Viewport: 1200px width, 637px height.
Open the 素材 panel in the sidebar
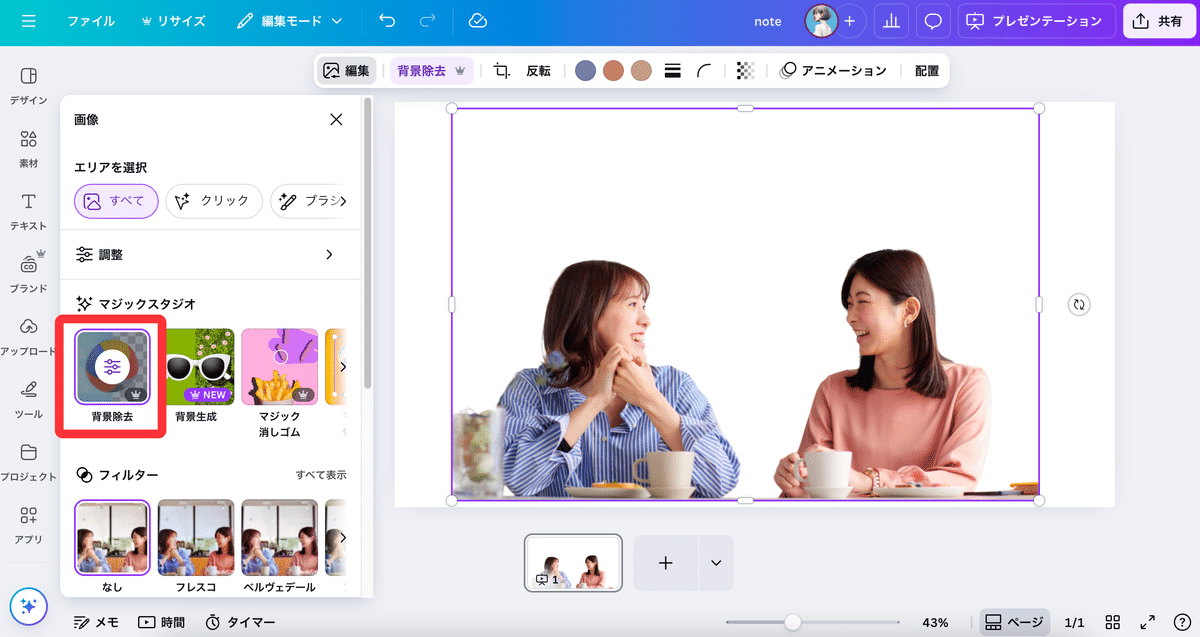[x=27, y=148]
